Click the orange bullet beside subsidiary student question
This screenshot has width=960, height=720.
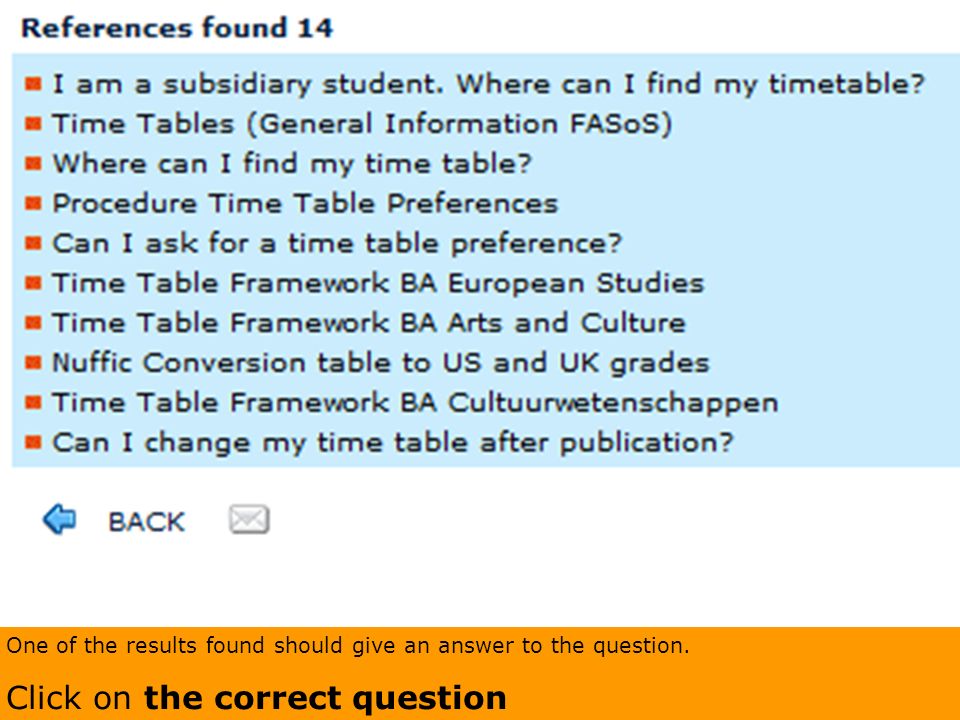click(x=33, y=84)
